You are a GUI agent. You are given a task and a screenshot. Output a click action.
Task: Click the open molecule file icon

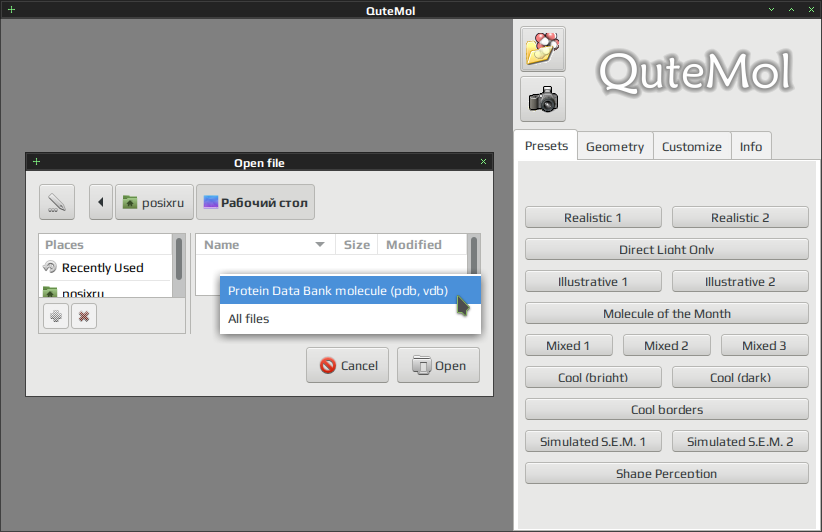(x=543, y=49)
